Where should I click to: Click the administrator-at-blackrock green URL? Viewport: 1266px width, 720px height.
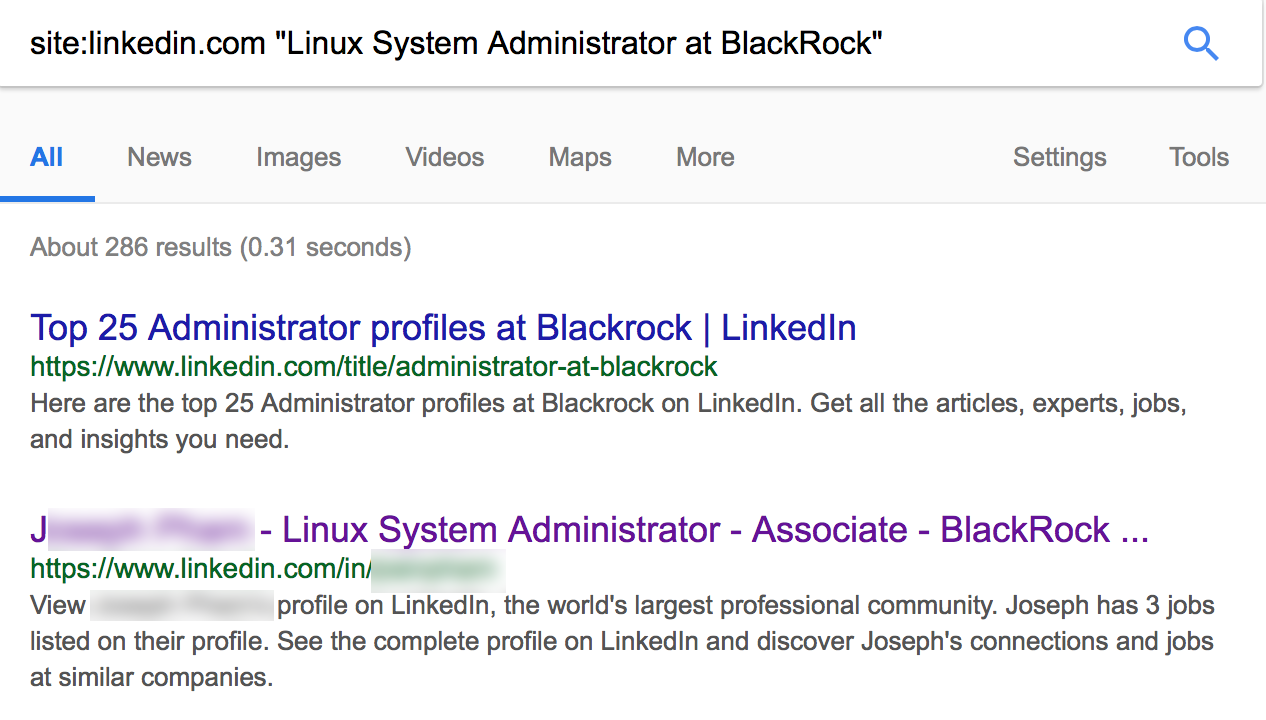pos(373,367)
